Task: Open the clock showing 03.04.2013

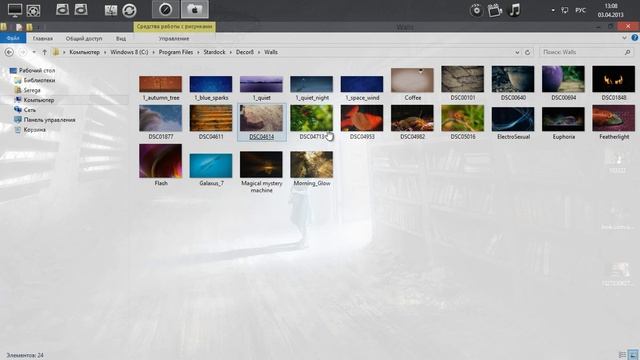Action: pyautogui.click(x=611, y=10)
